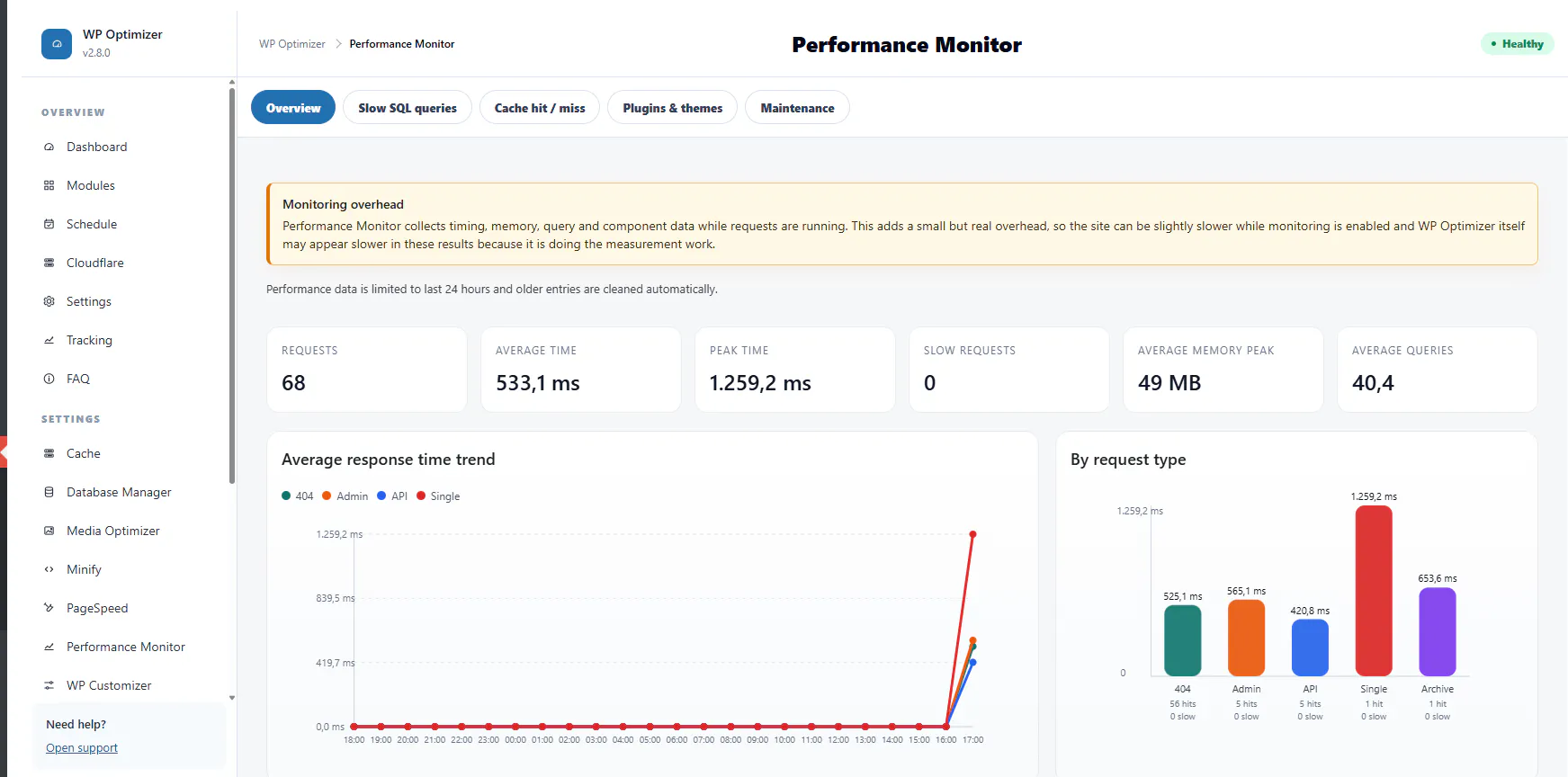Click the Peak Time 1.259,2 ms value
The width and height of the screenshot is (1568, 777).
click(760, 383)
